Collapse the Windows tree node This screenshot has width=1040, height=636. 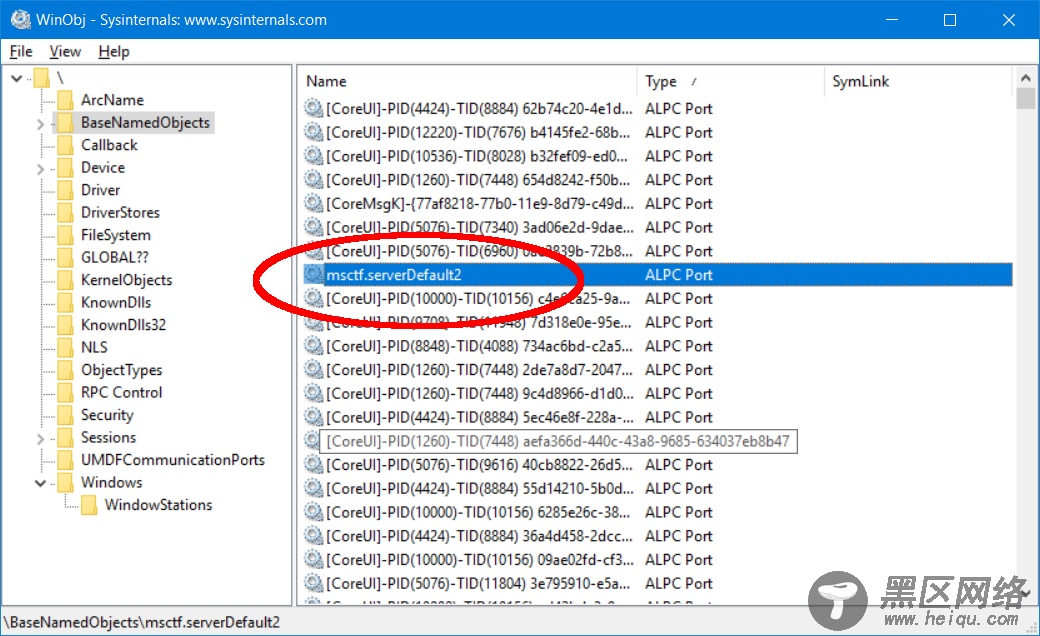coord(40,483)
